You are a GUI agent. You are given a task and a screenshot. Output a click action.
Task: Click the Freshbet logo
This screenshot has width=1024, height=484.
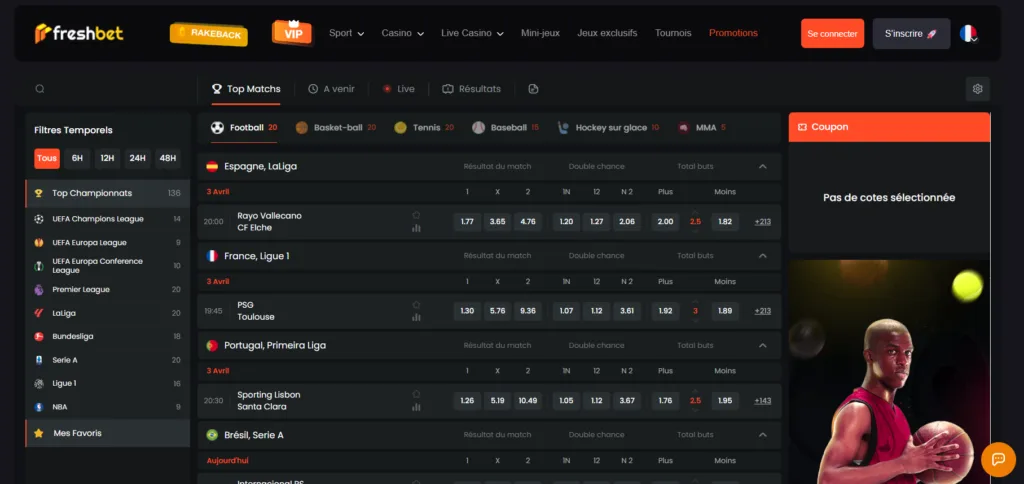click(x=79, y=33)
